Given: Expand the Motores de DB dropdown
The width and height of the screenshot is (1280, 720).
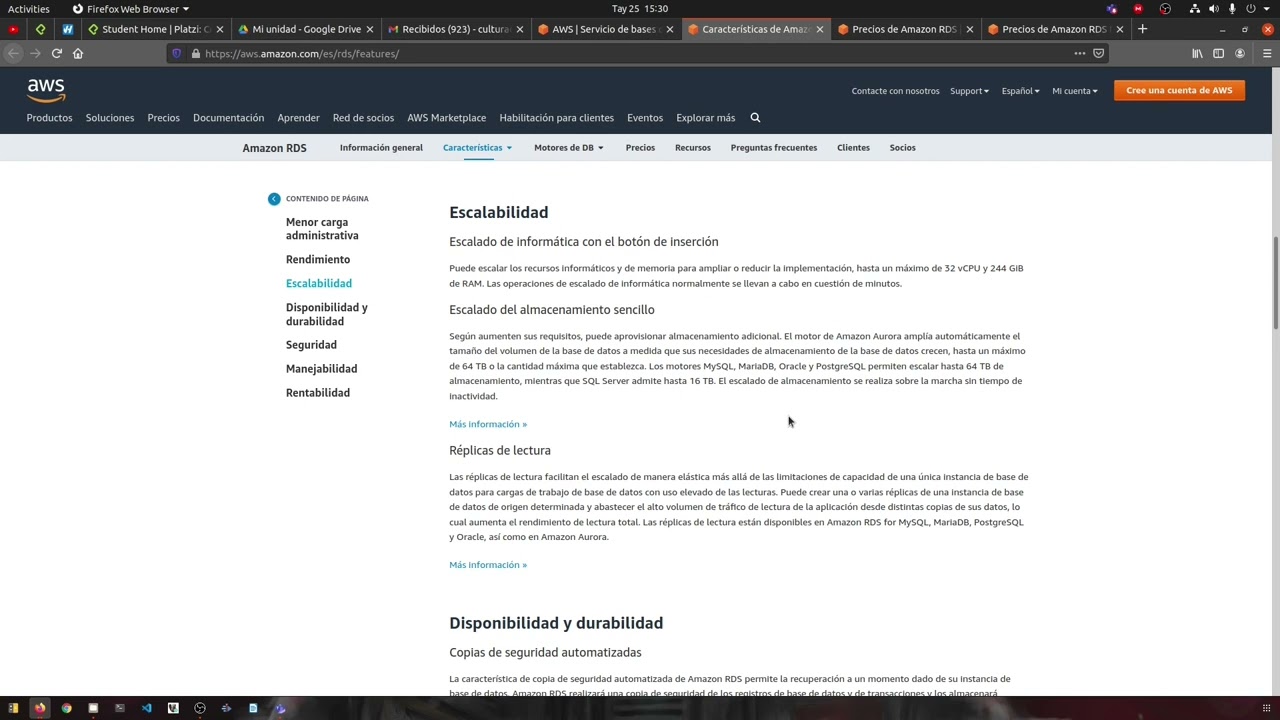Looking at the screenshot, I should click(569, 148).
